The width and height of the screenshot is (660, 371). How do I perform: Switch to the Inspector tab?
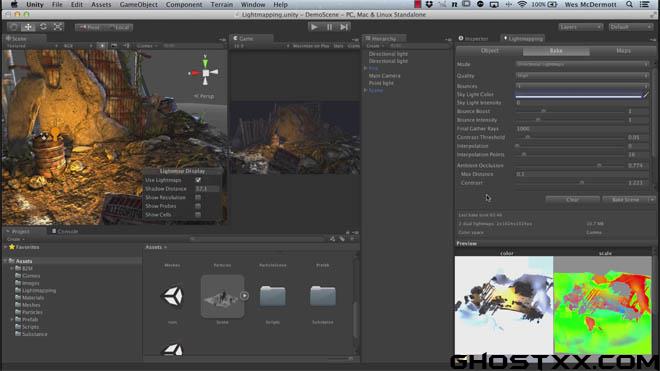(474, 38)
